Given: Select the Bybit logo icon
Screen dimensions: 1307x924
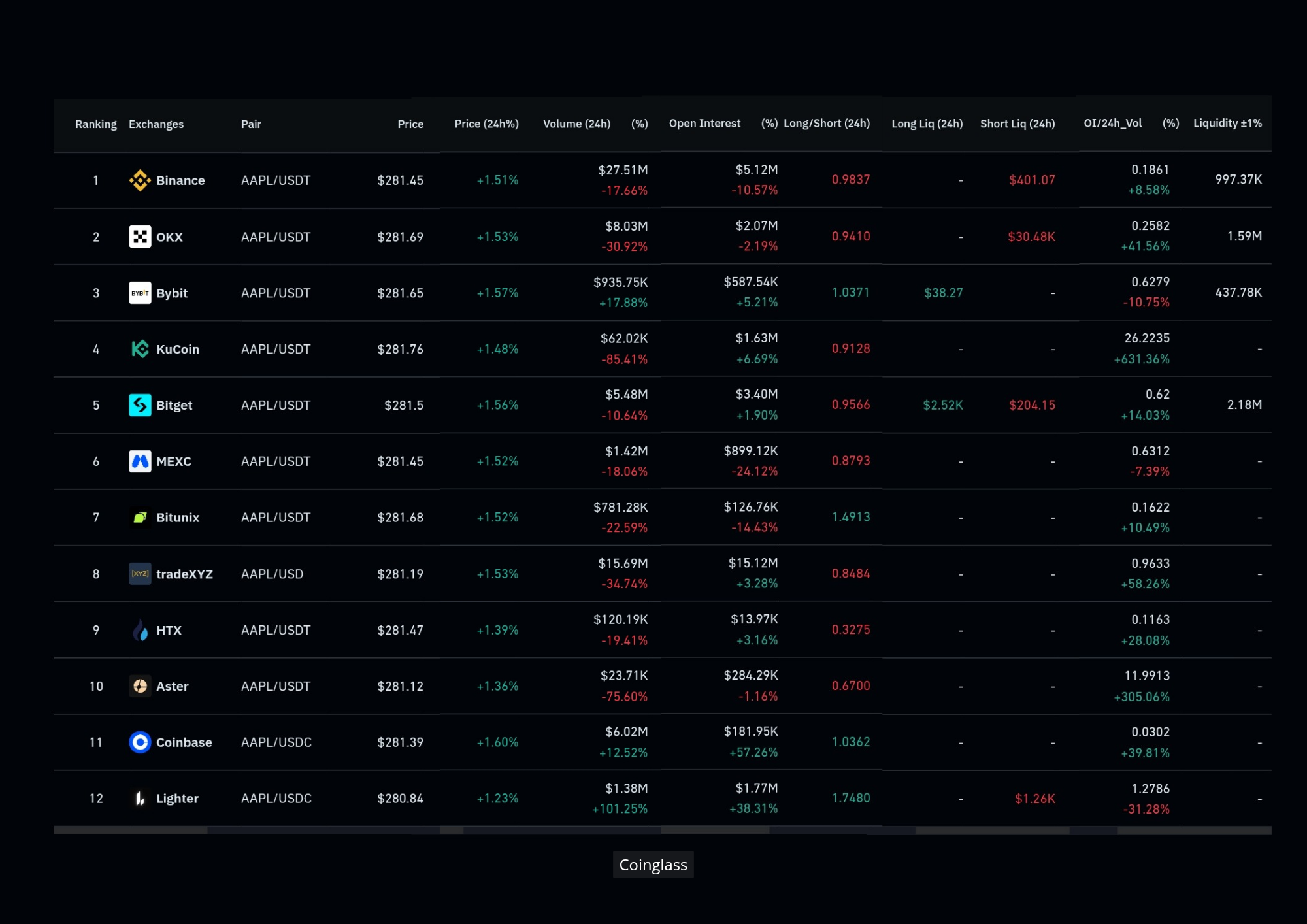Looking at the screenshot, I should click(x=140, y=293).
